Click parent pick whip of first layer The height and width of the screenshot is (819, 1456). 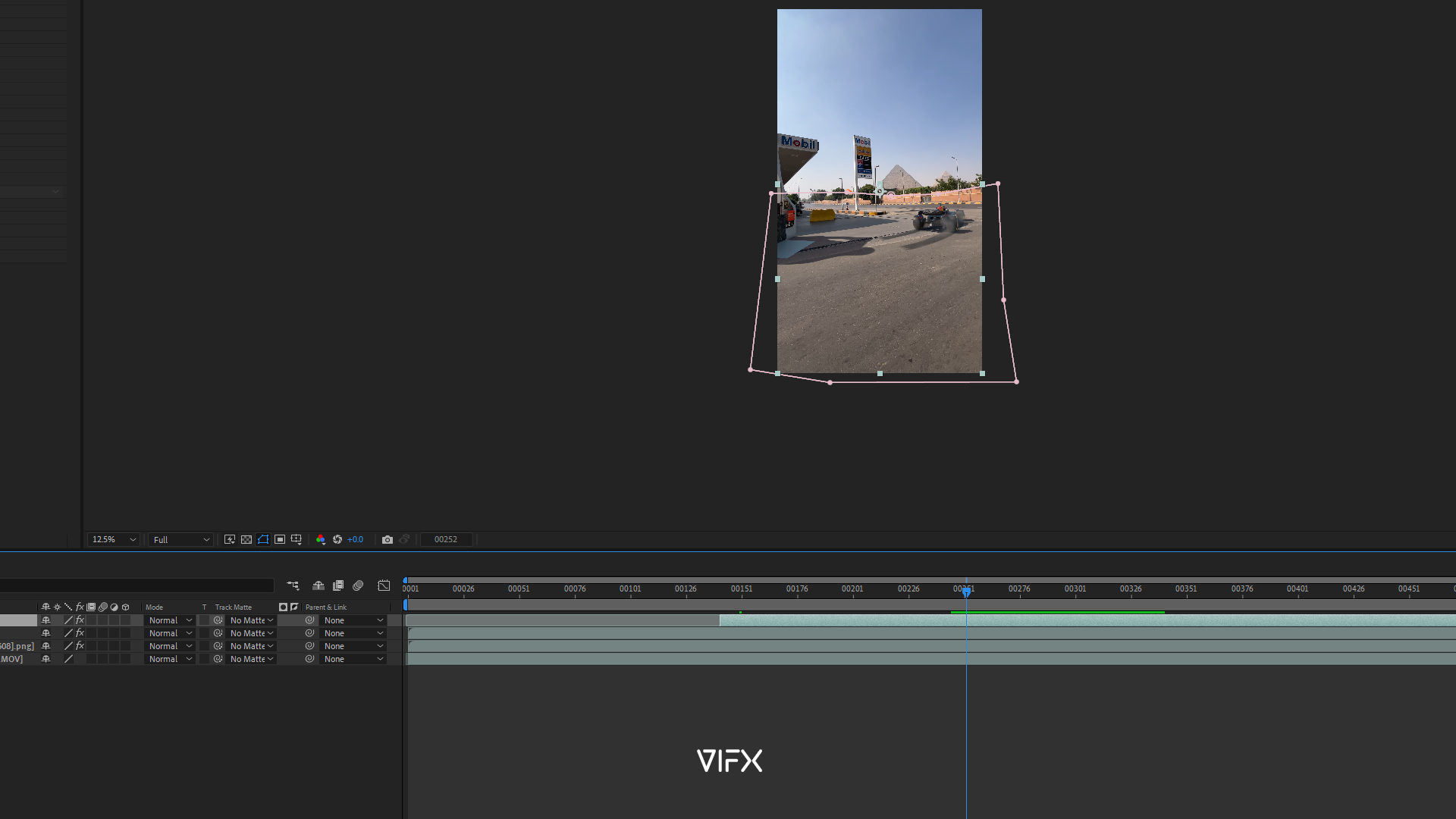(x=309, y=620)
